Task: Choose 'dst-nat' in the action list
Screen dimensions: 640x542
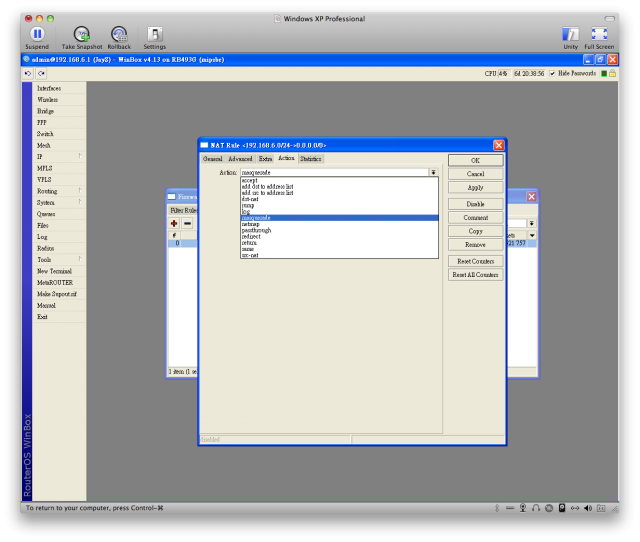Action: [340, 199]
